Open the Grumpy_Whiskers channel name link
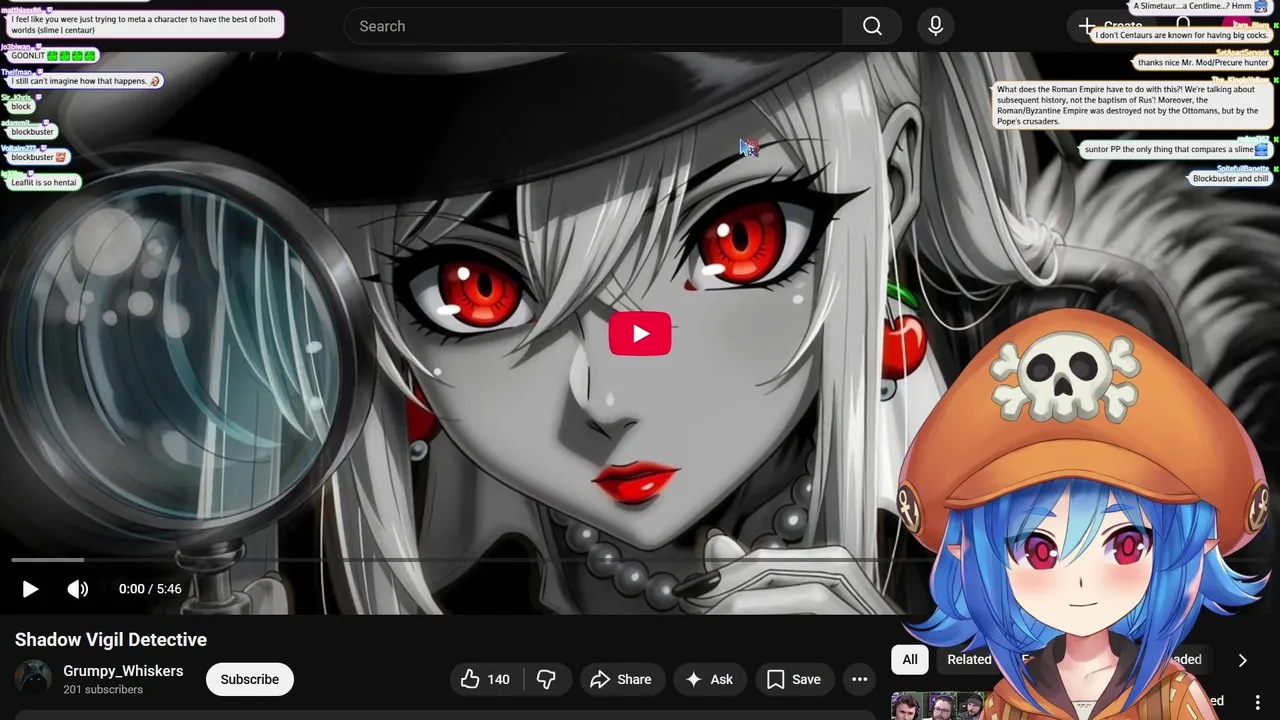 click(123, 671)
